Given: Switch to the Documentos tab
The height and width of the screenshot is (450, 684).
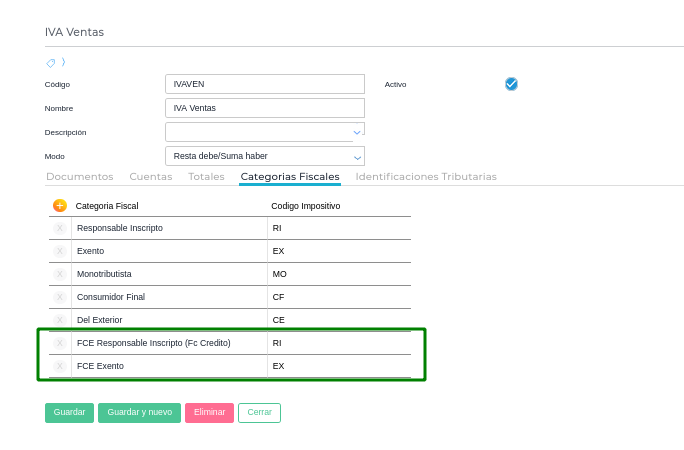Looking at the screenshot, I should coord(80,177).
